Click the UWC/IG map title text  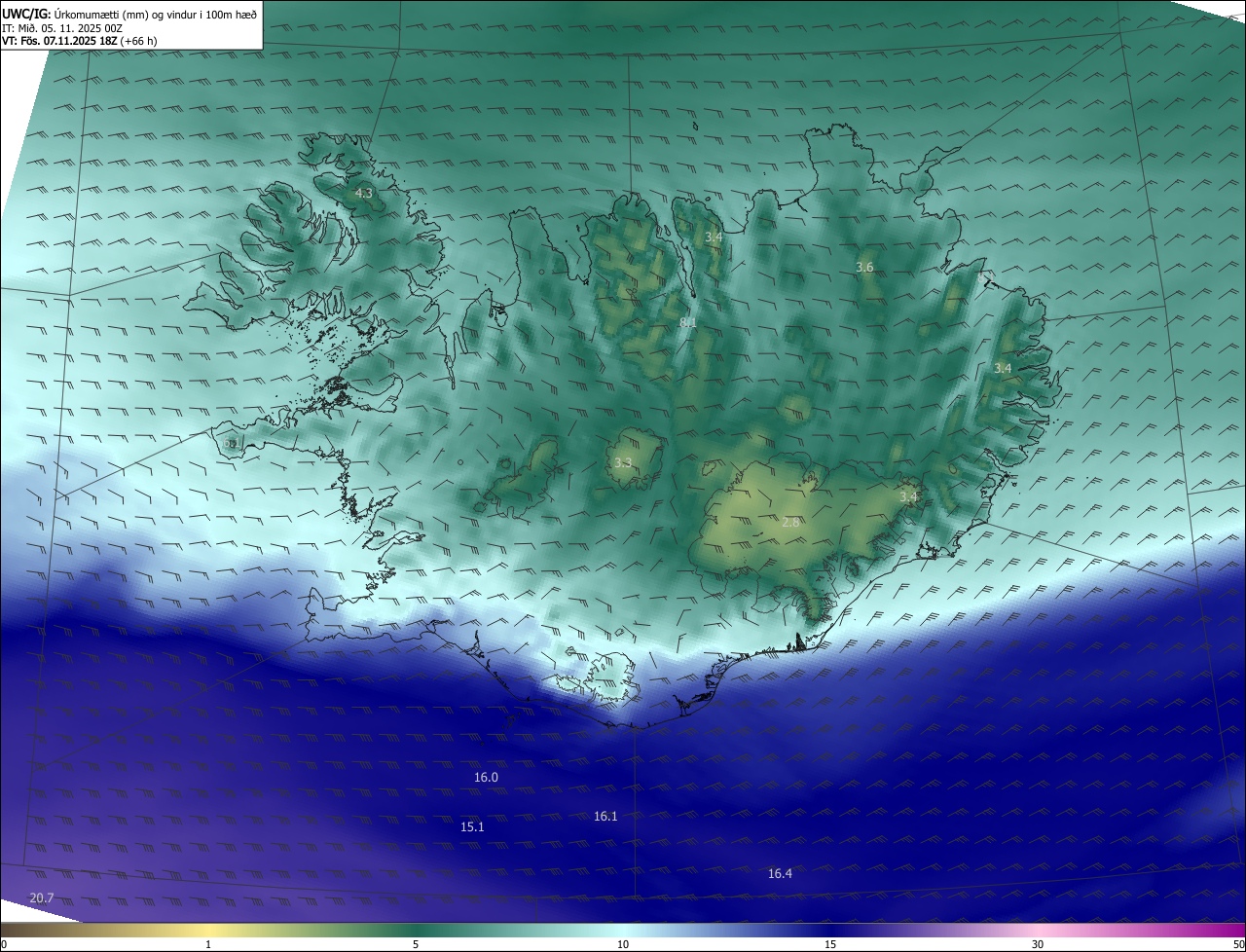click(x=129, y=15)
